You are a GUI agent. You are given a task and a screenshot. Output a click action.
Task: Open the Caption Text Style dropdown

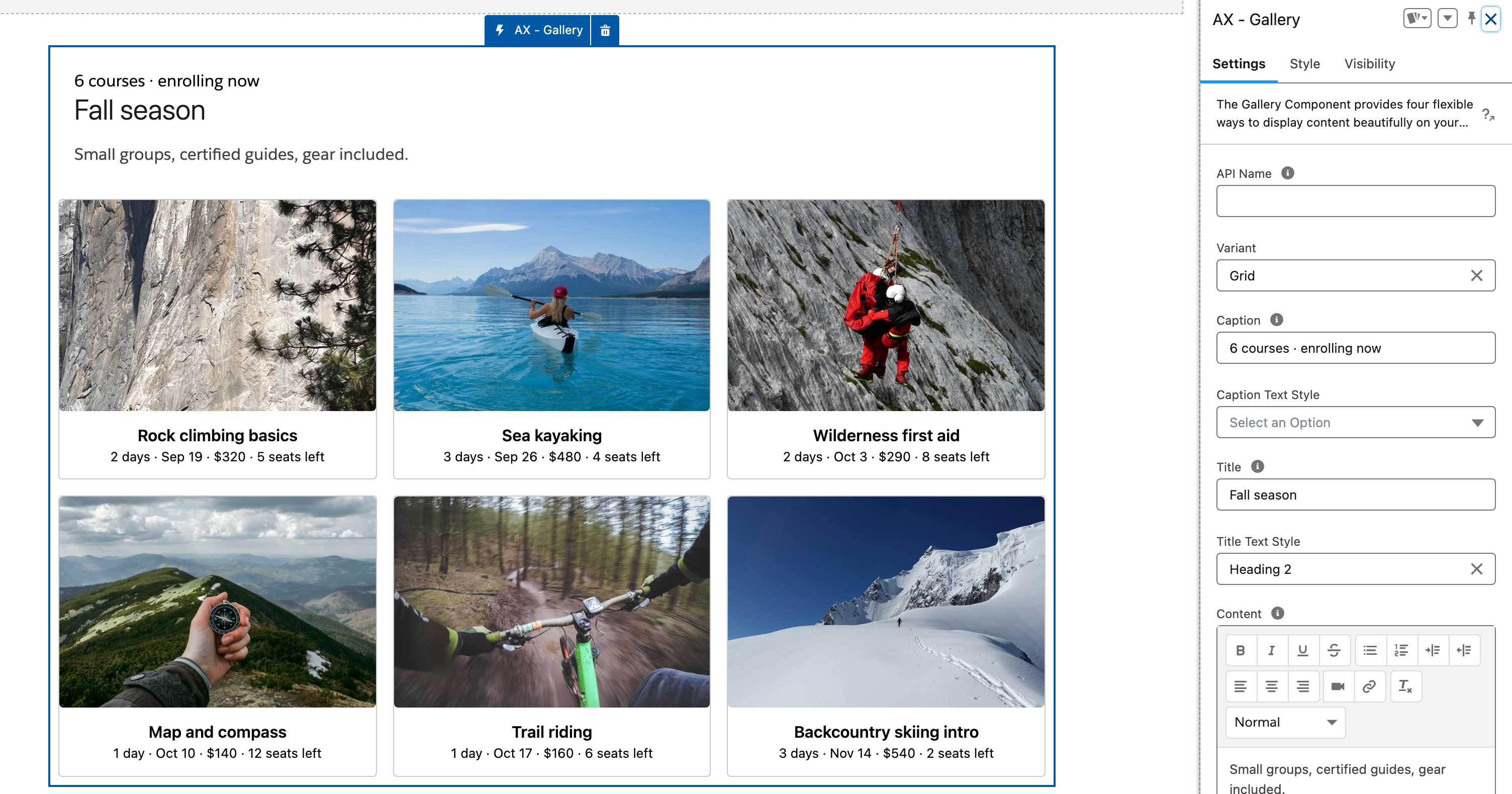(x=1355, y=423)
